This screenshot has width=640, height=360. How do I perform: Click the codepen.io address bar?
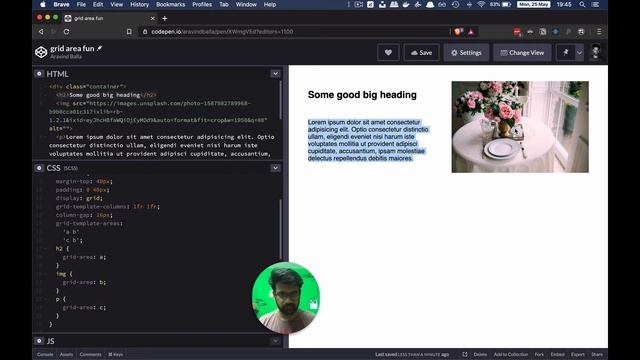click(294, 31)
